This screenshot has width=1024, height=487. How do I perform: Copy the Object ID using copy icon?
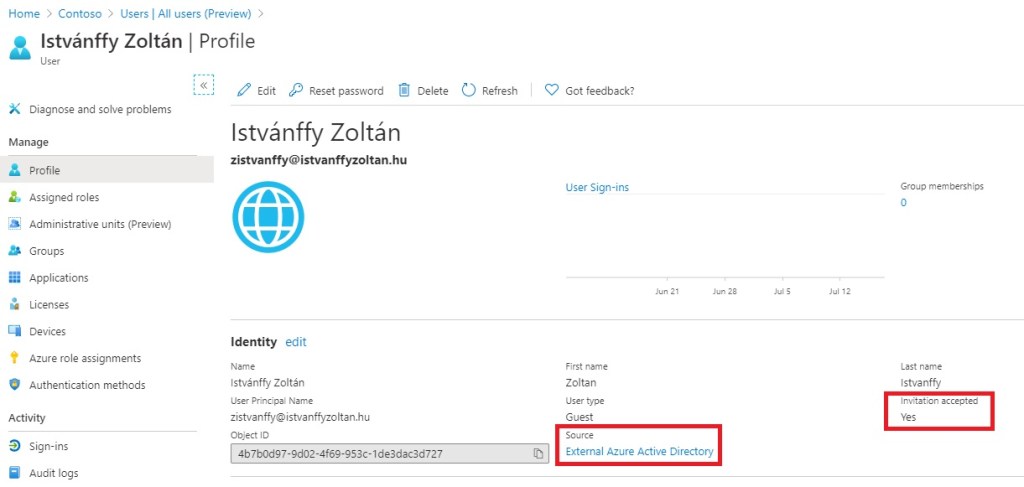coord(538,453)
